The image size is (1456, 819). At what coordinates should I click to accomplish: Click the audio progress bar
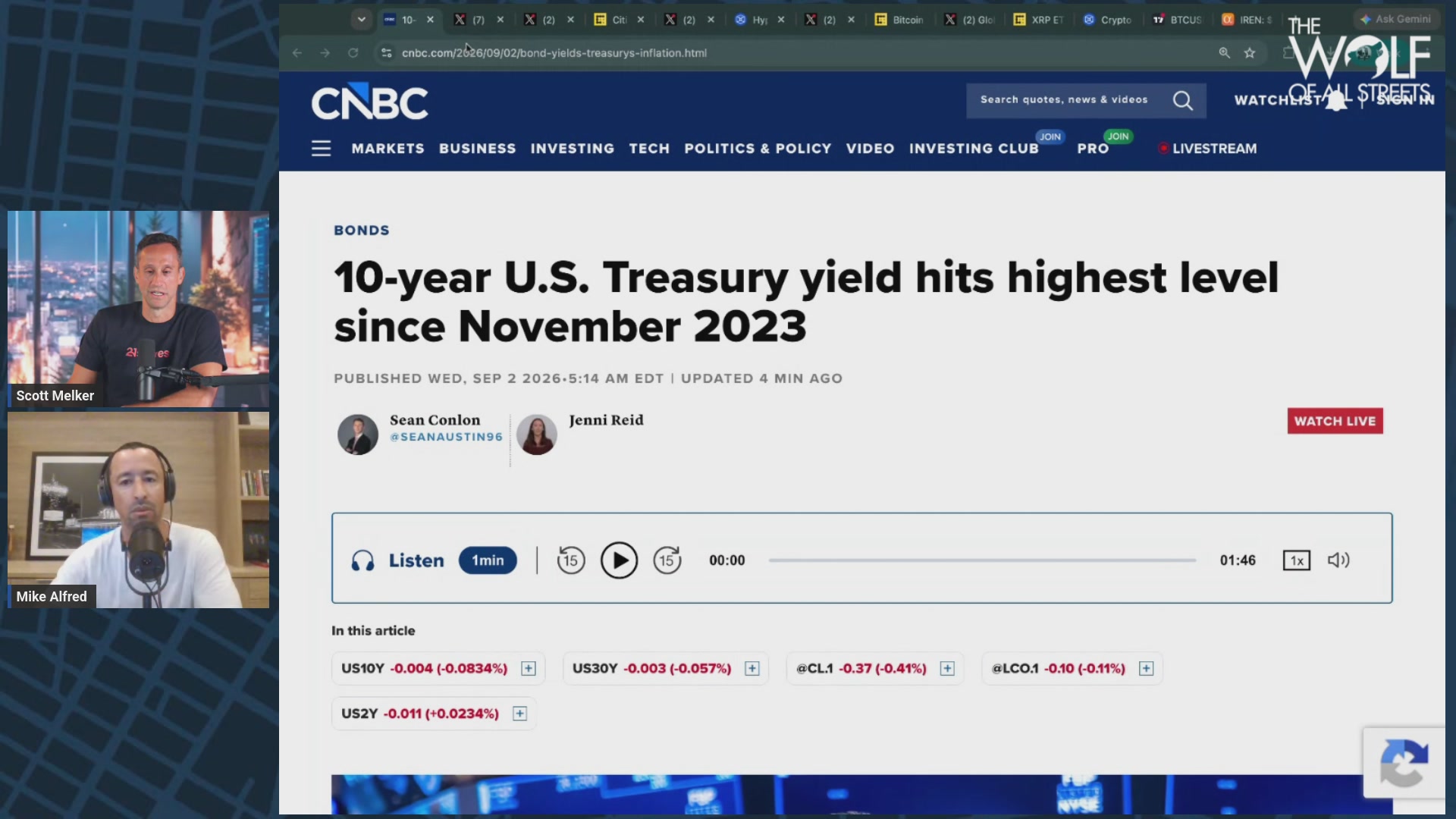coord(982,560)
